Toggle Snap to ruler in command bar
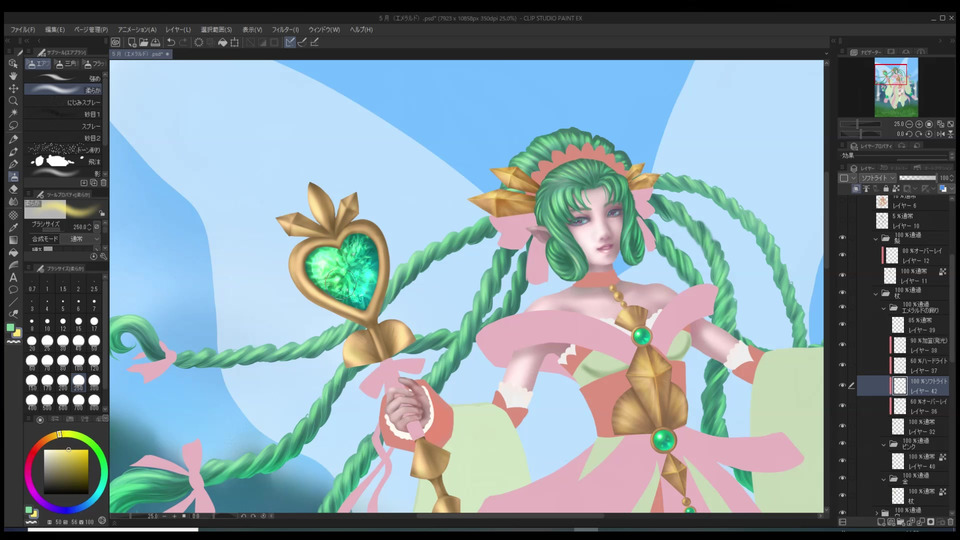The height and width of the screenshot is (540, 960). click(290, 42)
